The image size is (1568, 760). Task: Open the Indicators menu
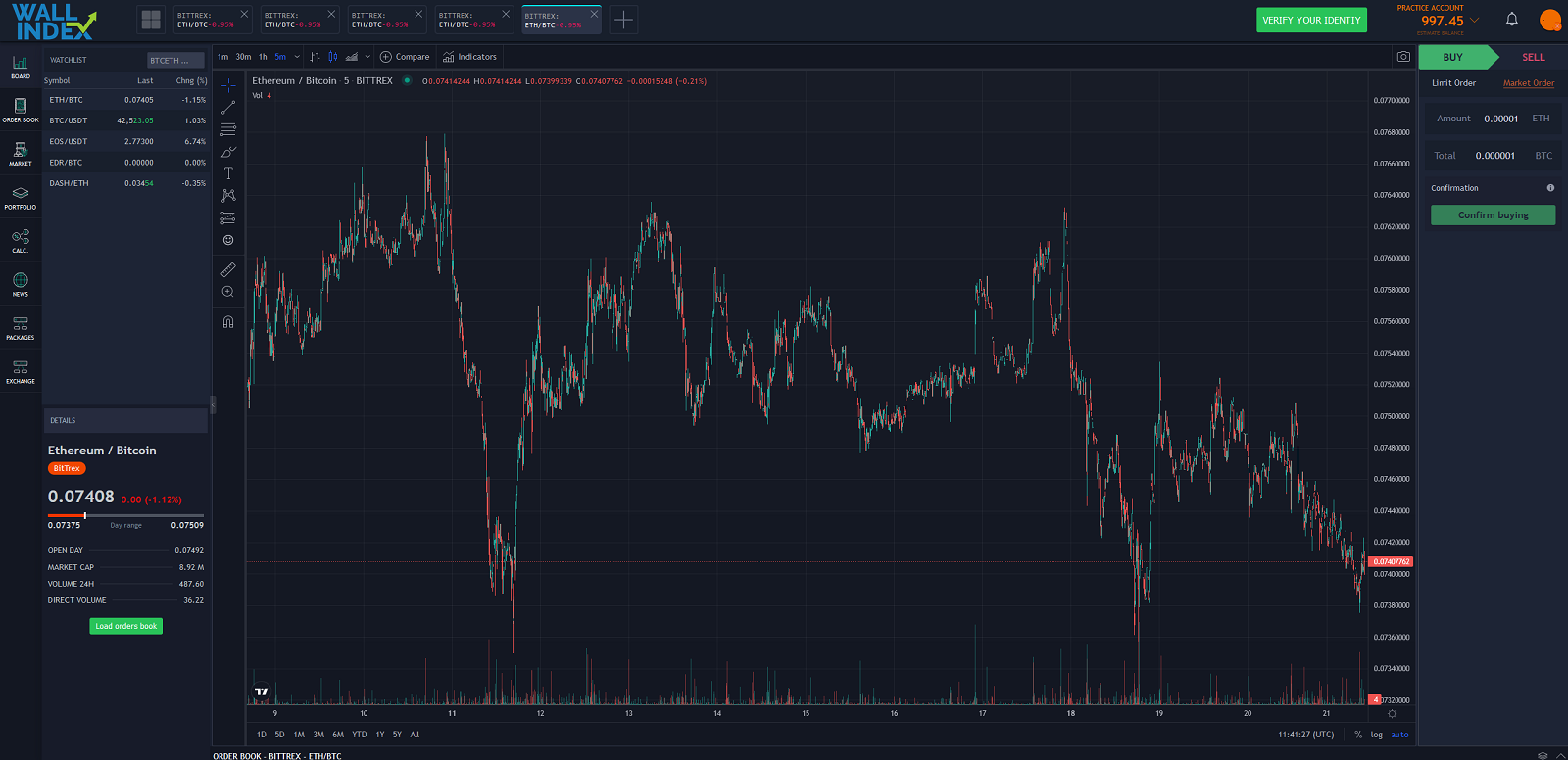click(x=469, y=57)
